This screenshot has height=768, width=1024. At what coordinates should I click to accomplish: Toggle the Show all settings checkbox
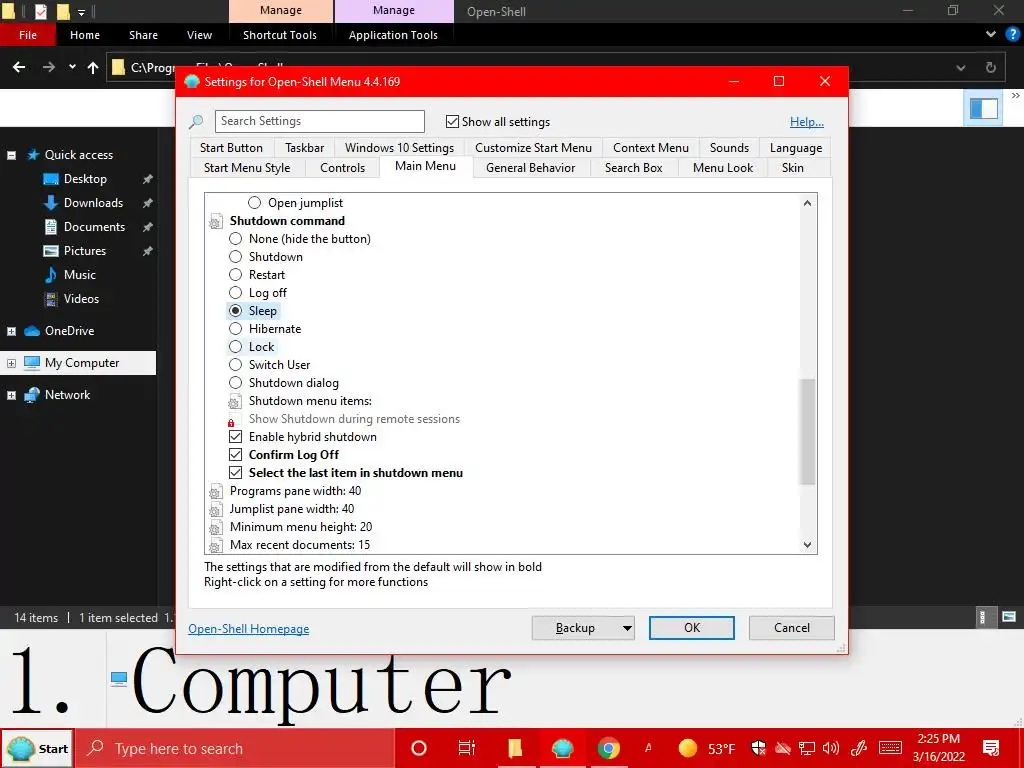(452, 121)
